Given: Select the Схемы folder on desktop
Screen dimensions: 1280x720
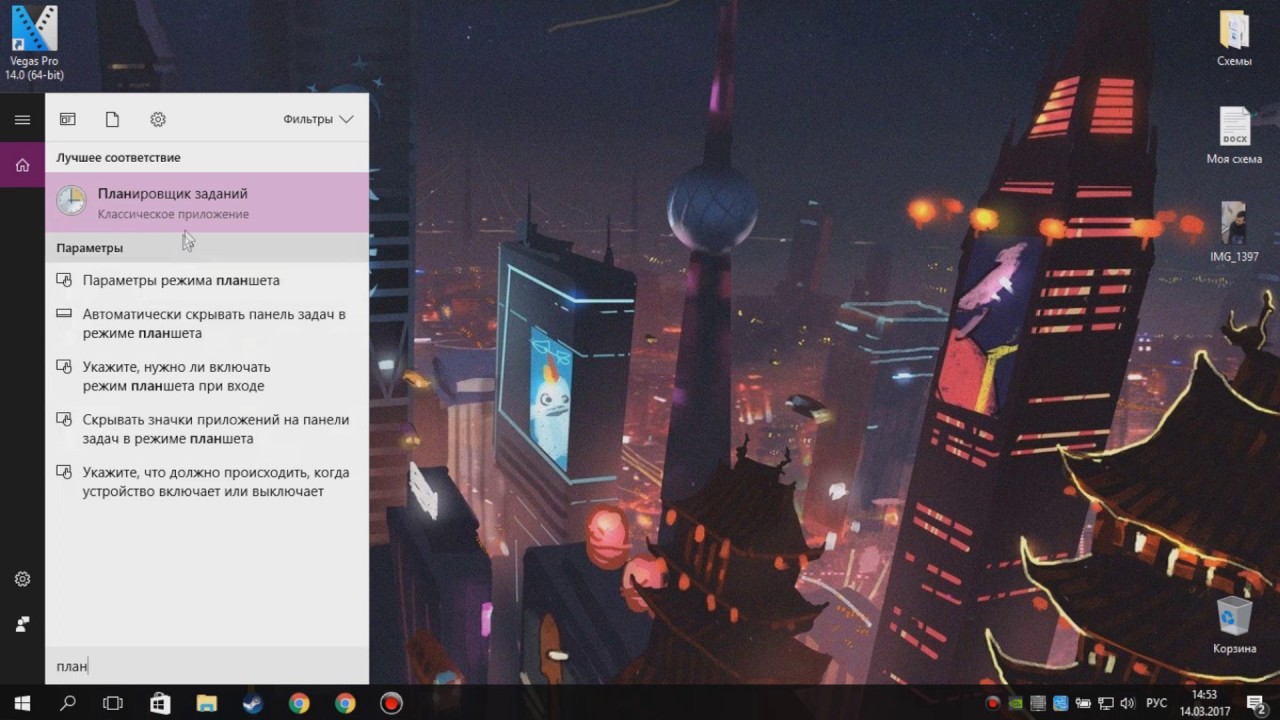Looking at the screenshot, I should tap(1234, 38).
